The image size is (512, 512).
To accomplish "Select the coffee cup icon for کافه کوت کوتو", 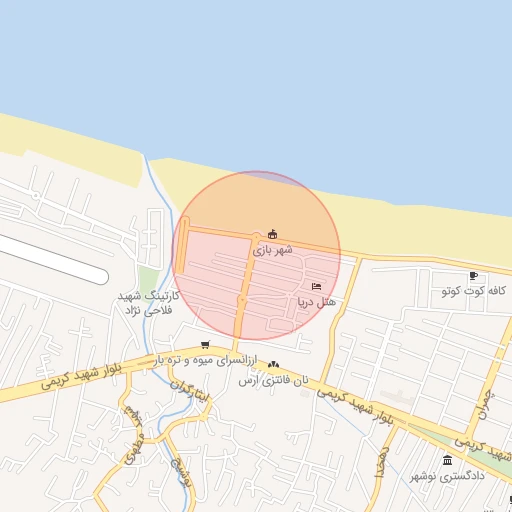I will tap(473, 276).
